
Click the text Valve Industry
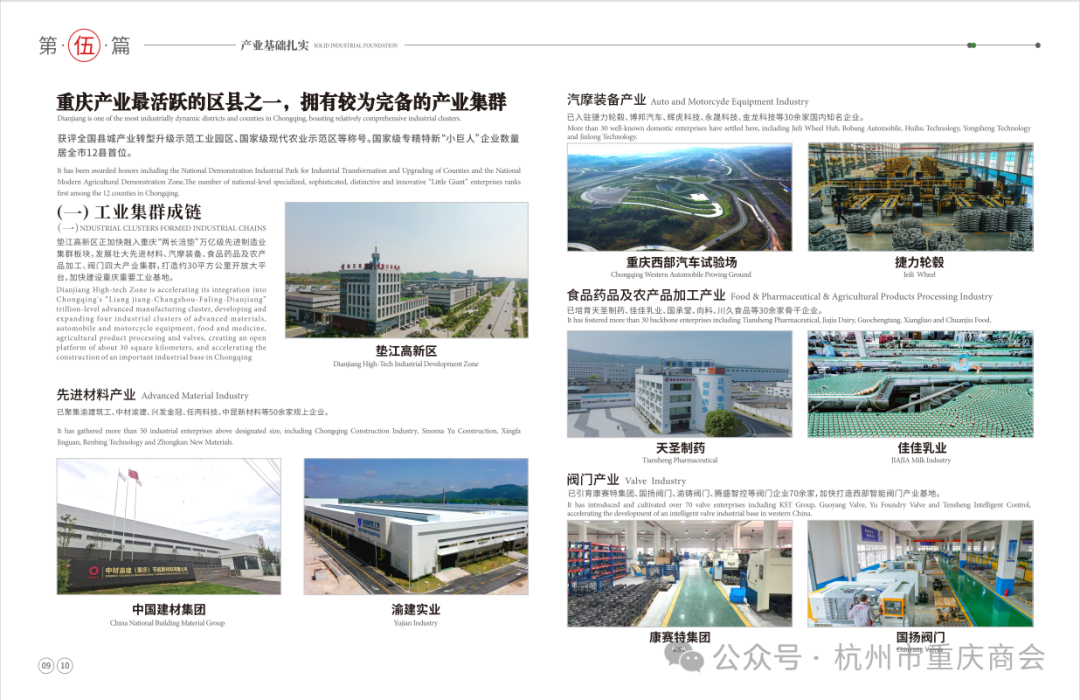pyautogui.click(x=656, y=481)
